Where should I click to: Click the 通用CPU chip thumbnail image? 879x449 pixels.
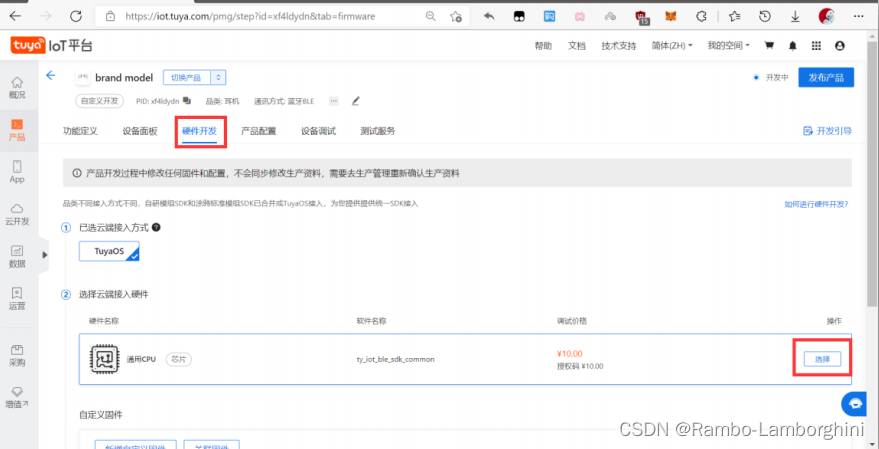pos(104,359)
